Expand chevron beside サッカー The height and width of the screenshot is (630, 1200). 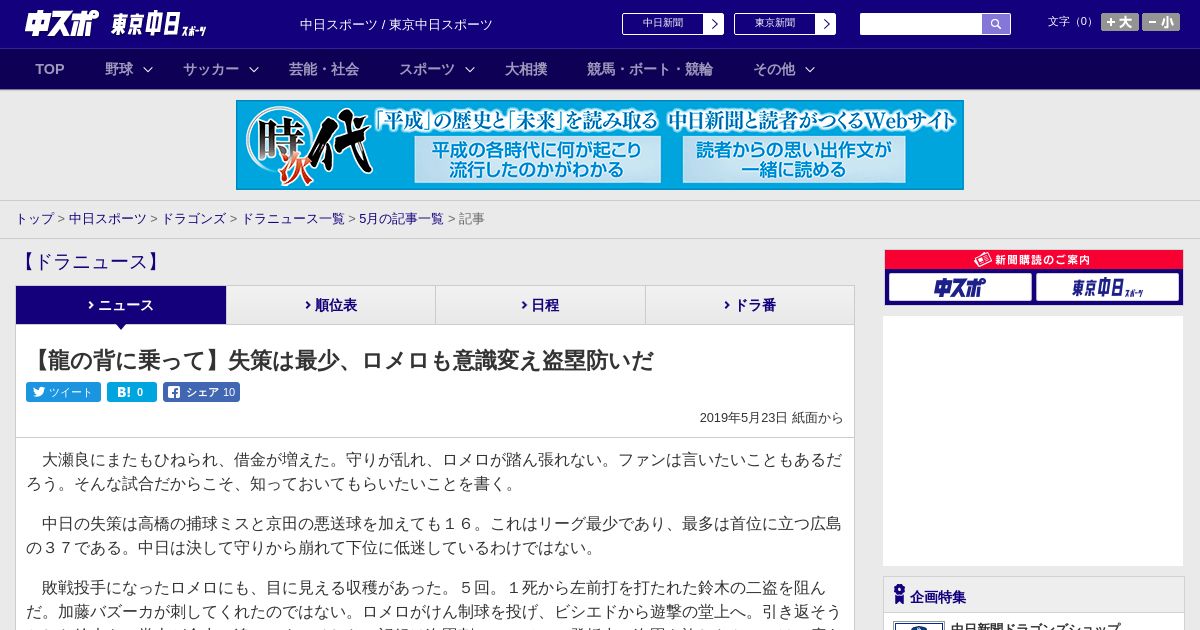[254, 69]
